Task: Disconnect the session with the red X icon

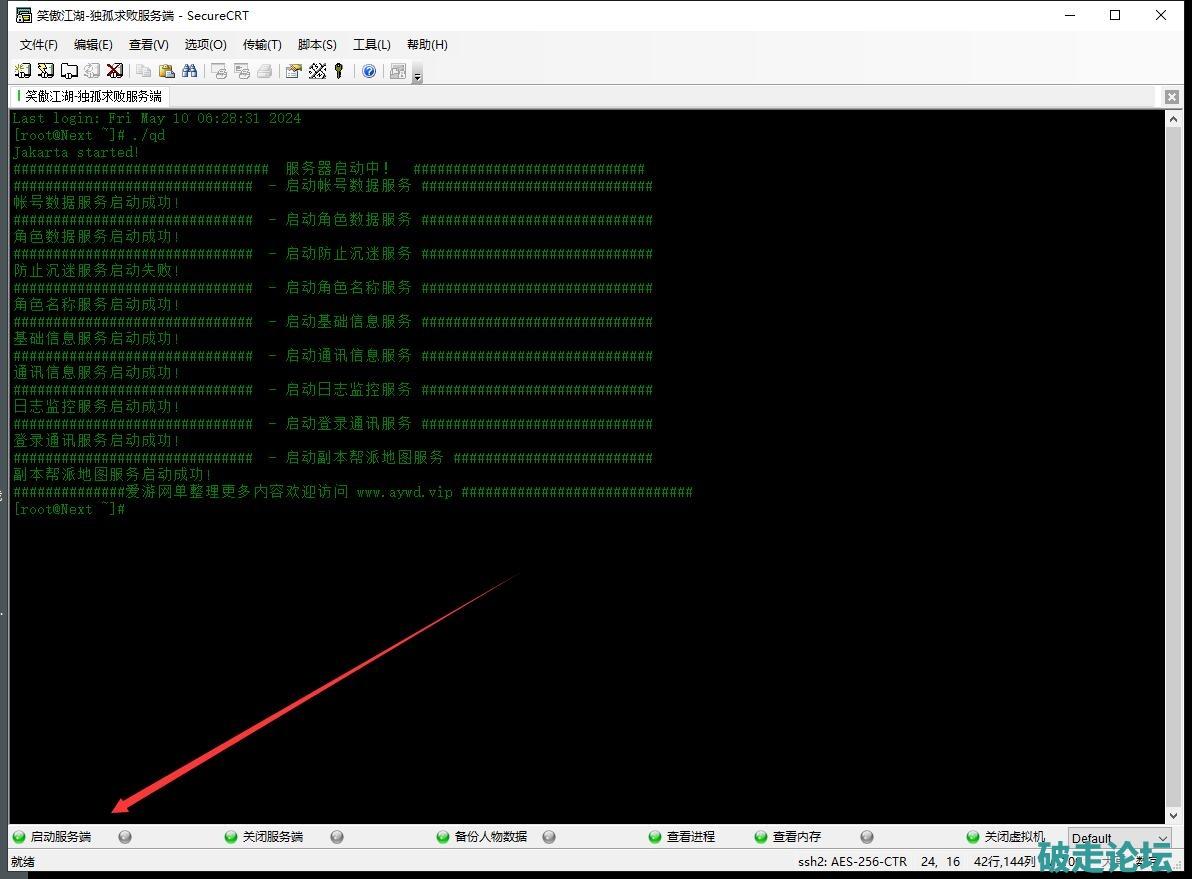Action: pos(115,71)
